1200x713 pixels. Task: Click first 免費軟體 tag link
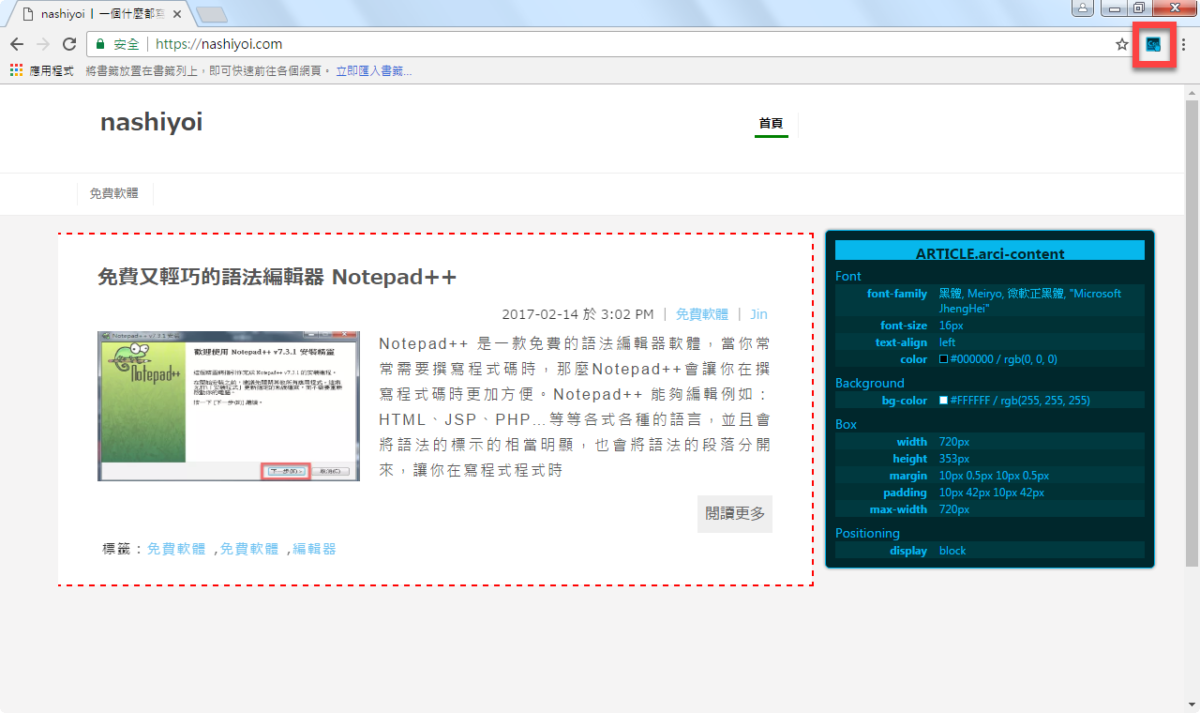pyautogui.click(x=176, y=549)
